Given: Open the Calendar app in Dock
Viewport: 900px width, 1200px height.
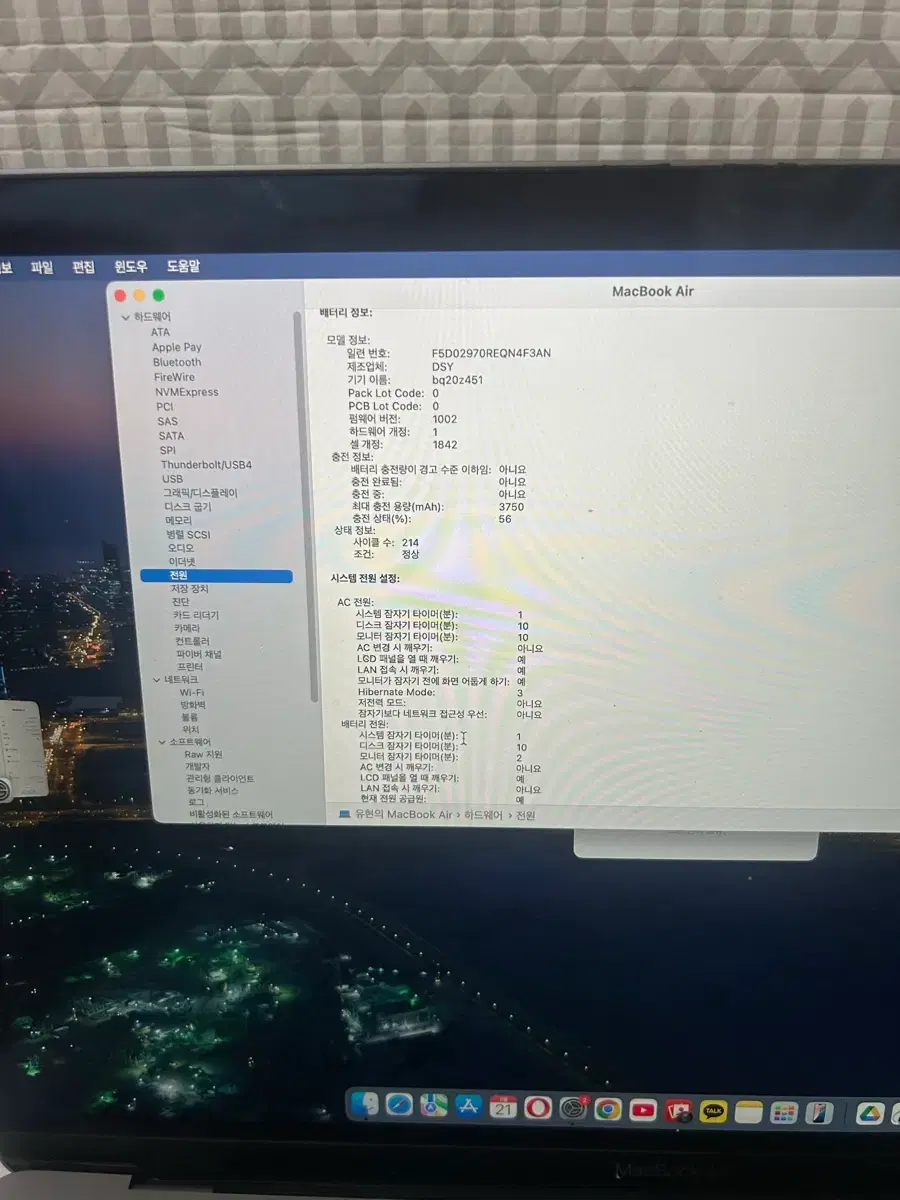Looking at the screenshot, I should 504,1107.
